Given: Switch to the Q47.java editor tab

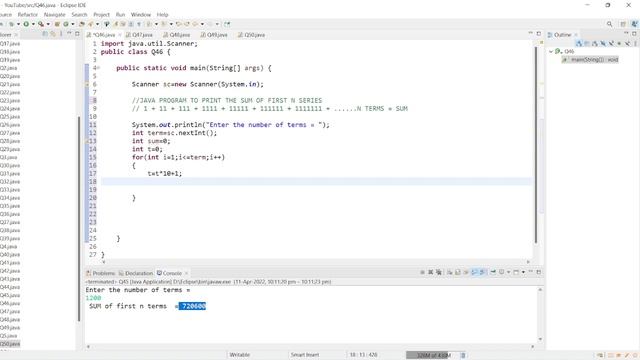Looking at the screenshot, I should point(139,35).
